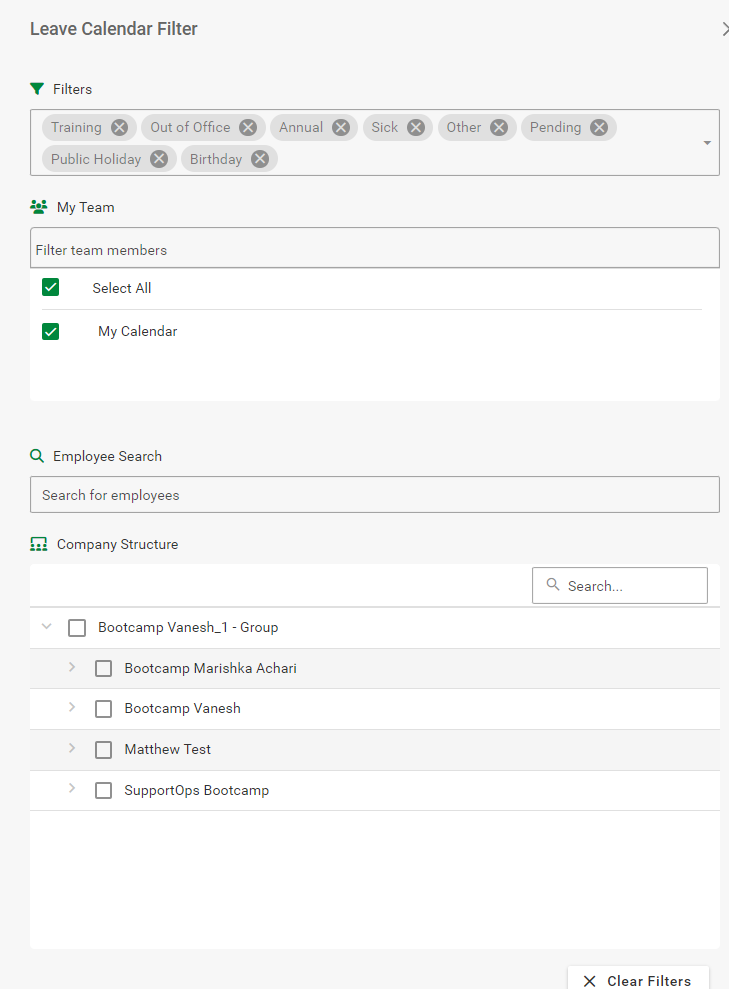Viewport: 729px width, 989px height.
Task: Remove the Birthday filter chip
Action: click(260, 159)
